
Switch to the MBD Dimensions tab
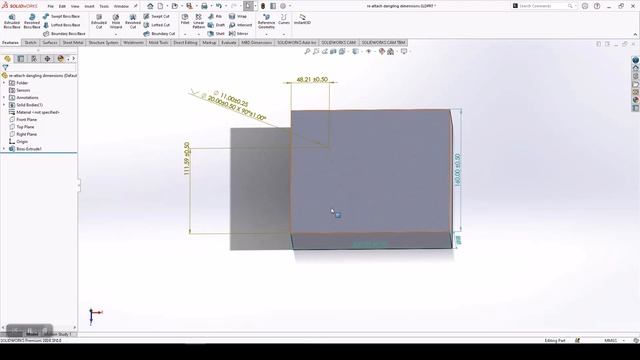point(256,42)
